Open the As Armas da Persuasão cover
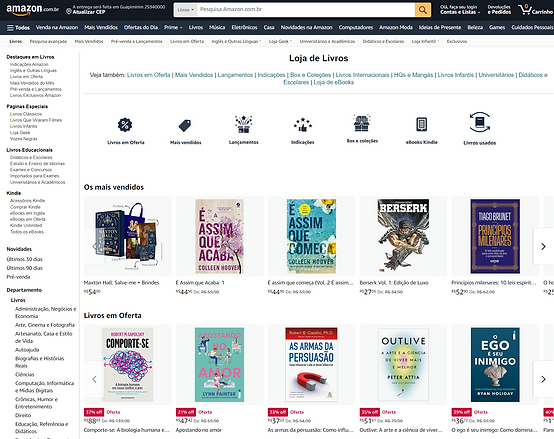554x439 pixels. tap(311, 364)
